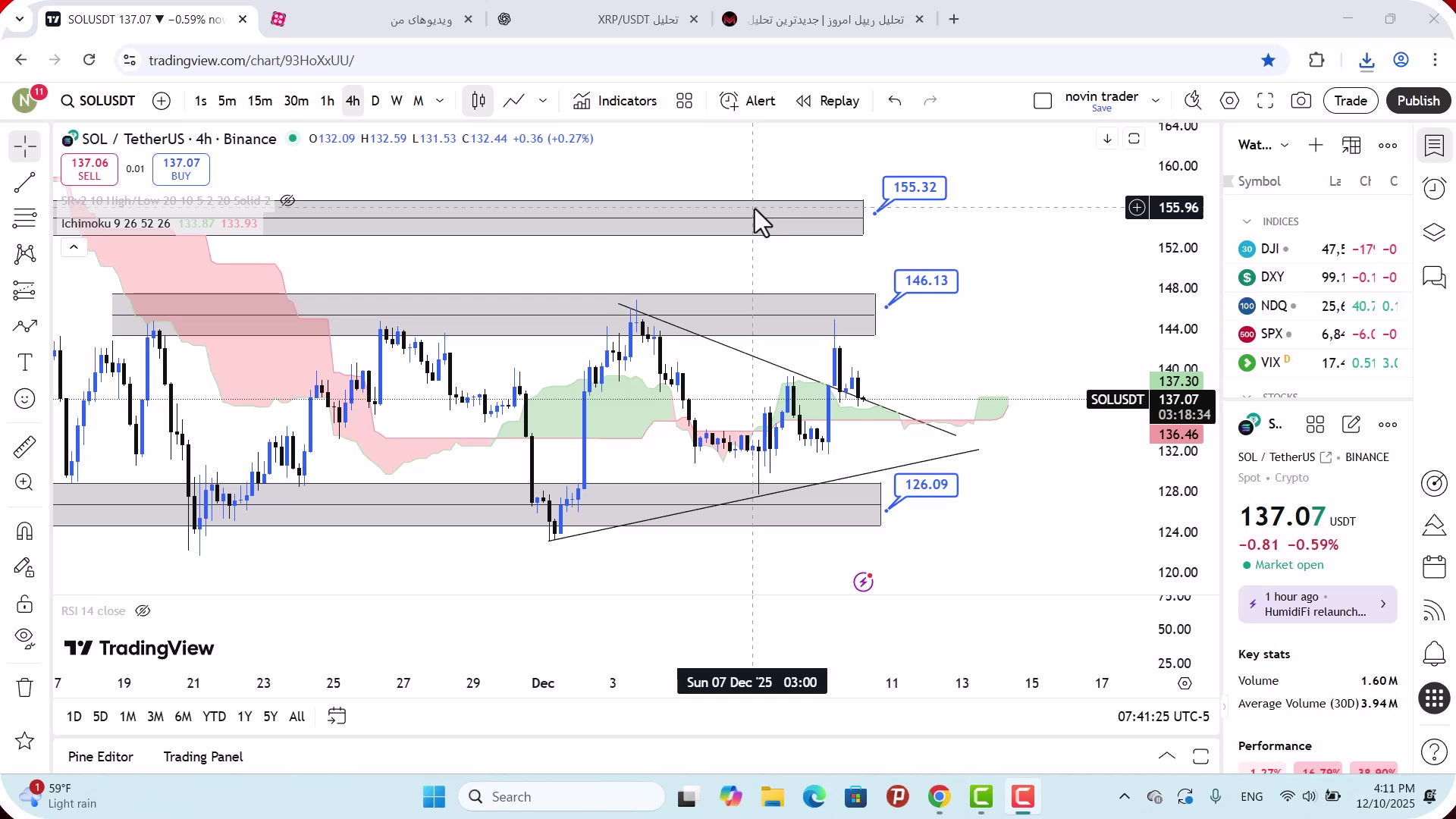Add symbol to compare with plus
Viewport: 1456px width, 819px height.
(x=162, y=101)
